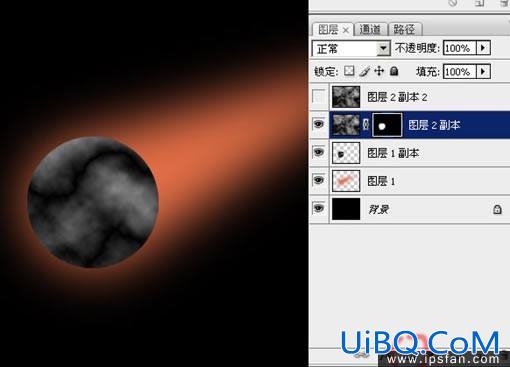Expand the 不透明度 opacity slider arrow

click(483, 48)
